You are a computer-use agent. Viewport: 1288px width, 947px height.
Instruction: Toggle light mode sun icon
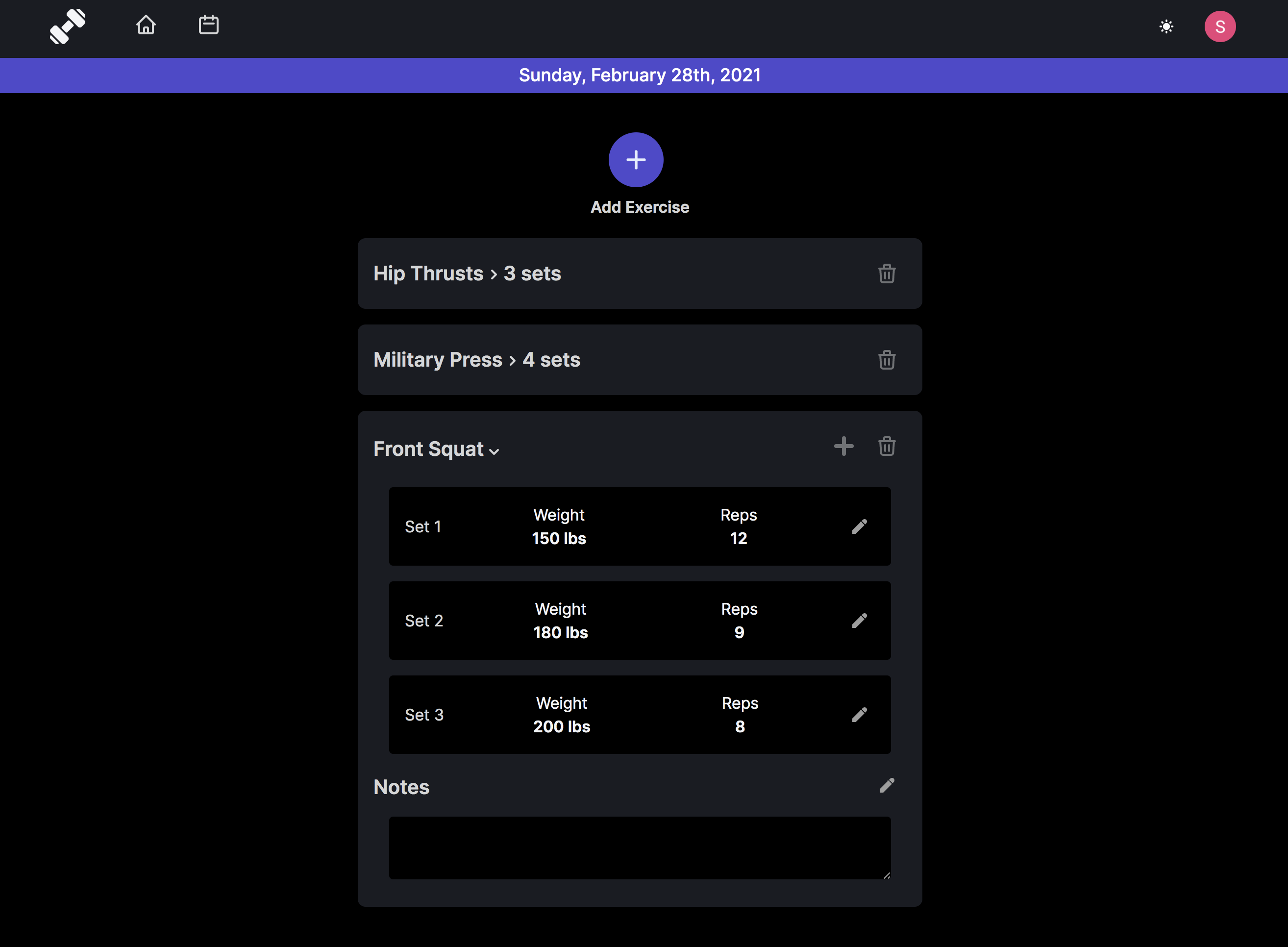(x=1166, y=26)
